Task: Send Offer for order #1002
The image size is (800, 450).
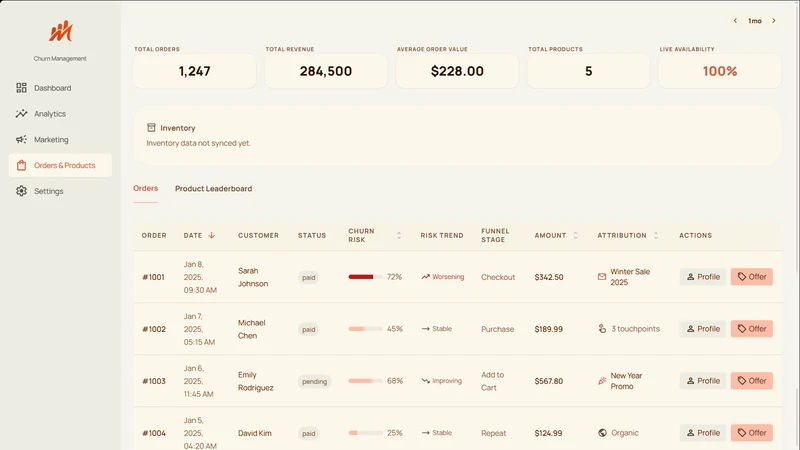Action: click(x=752, y=329)
